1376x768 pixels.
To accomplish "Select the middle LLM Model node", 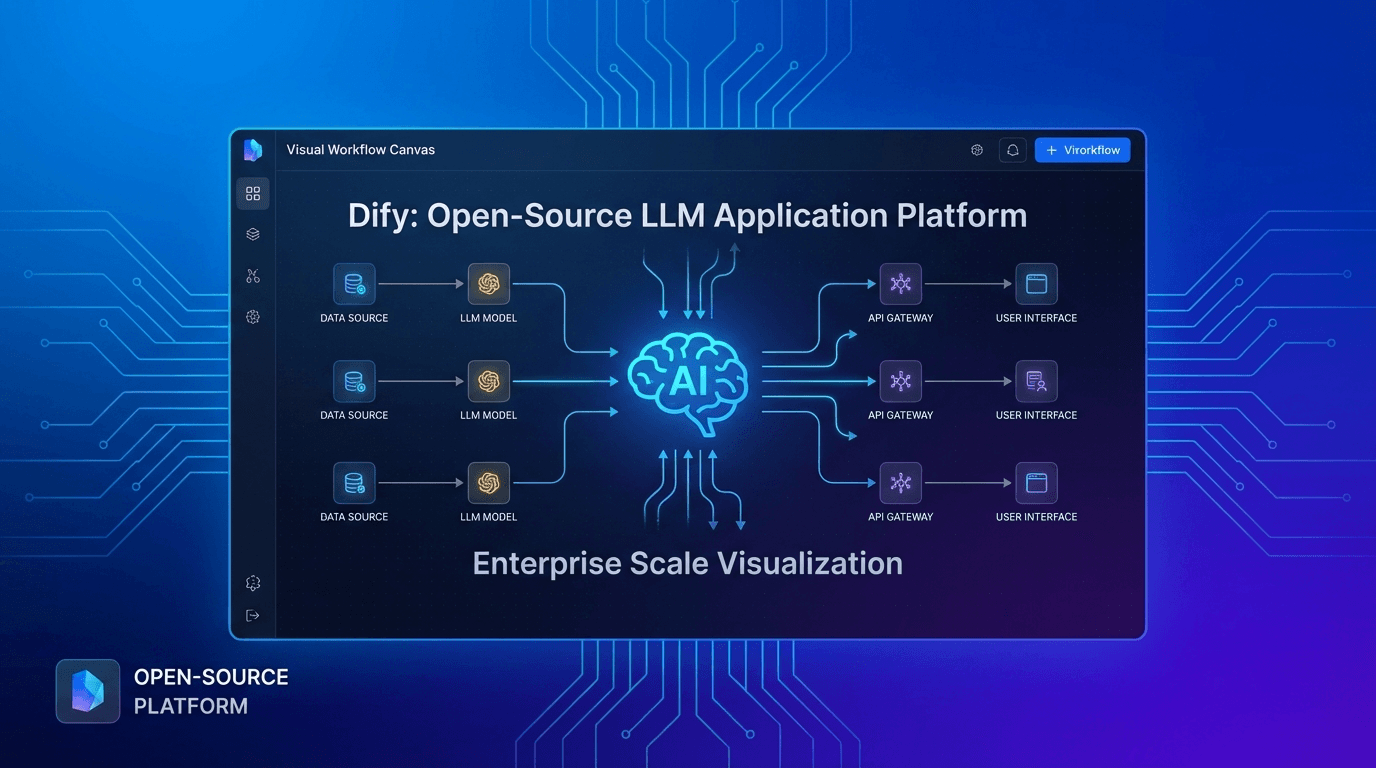I will [488, 382].
